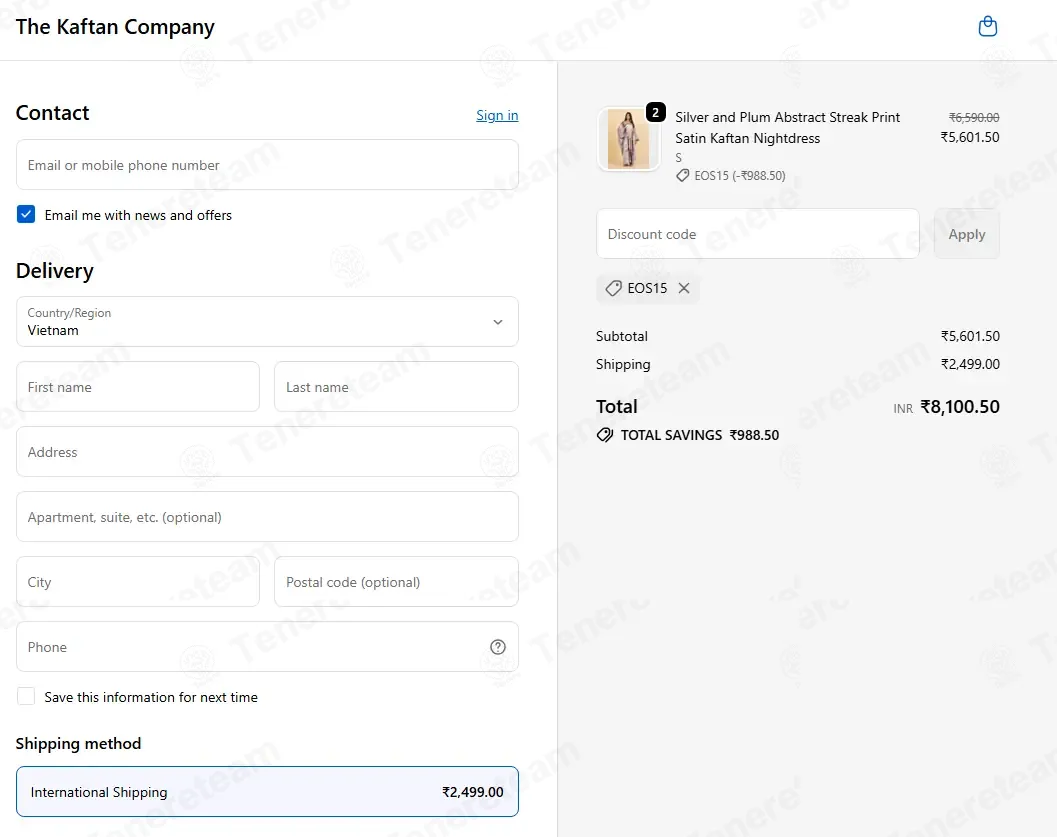Image resolution: width=1057 pixels, height=837 pixels.
Task: Click the Total Savings tag icon
Action: coord(605,435)
